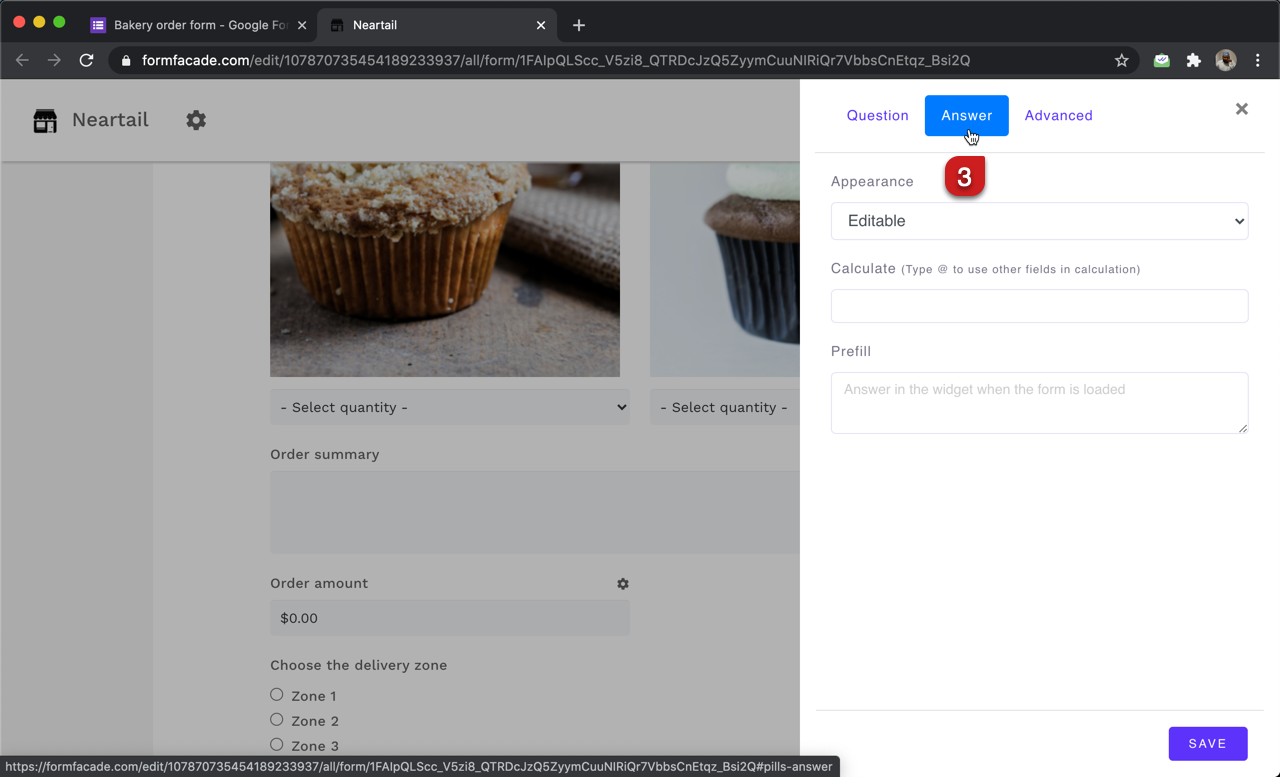Screen dimensions: 1280x777
Task: Reload the page
Action: 86,60
